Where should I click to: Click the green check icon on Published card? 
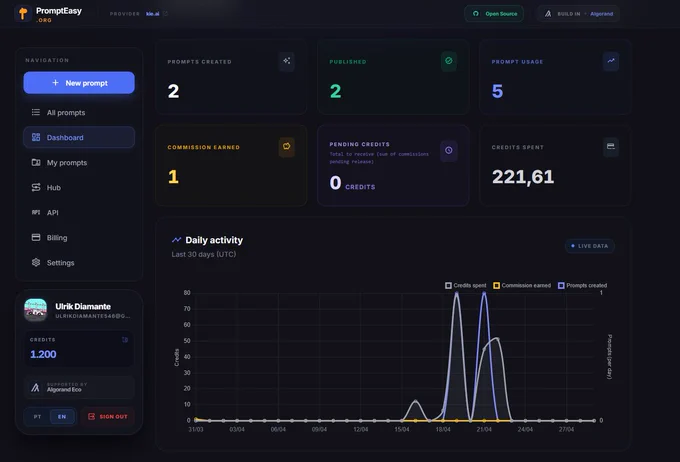tap(449, 61)
